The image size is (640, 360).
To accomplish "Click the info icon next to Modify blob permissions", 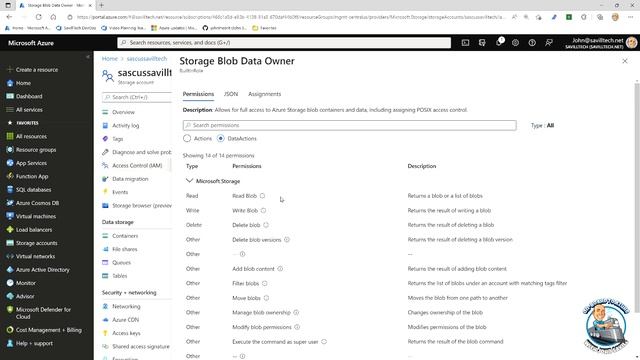I will (x=297, y=327).
